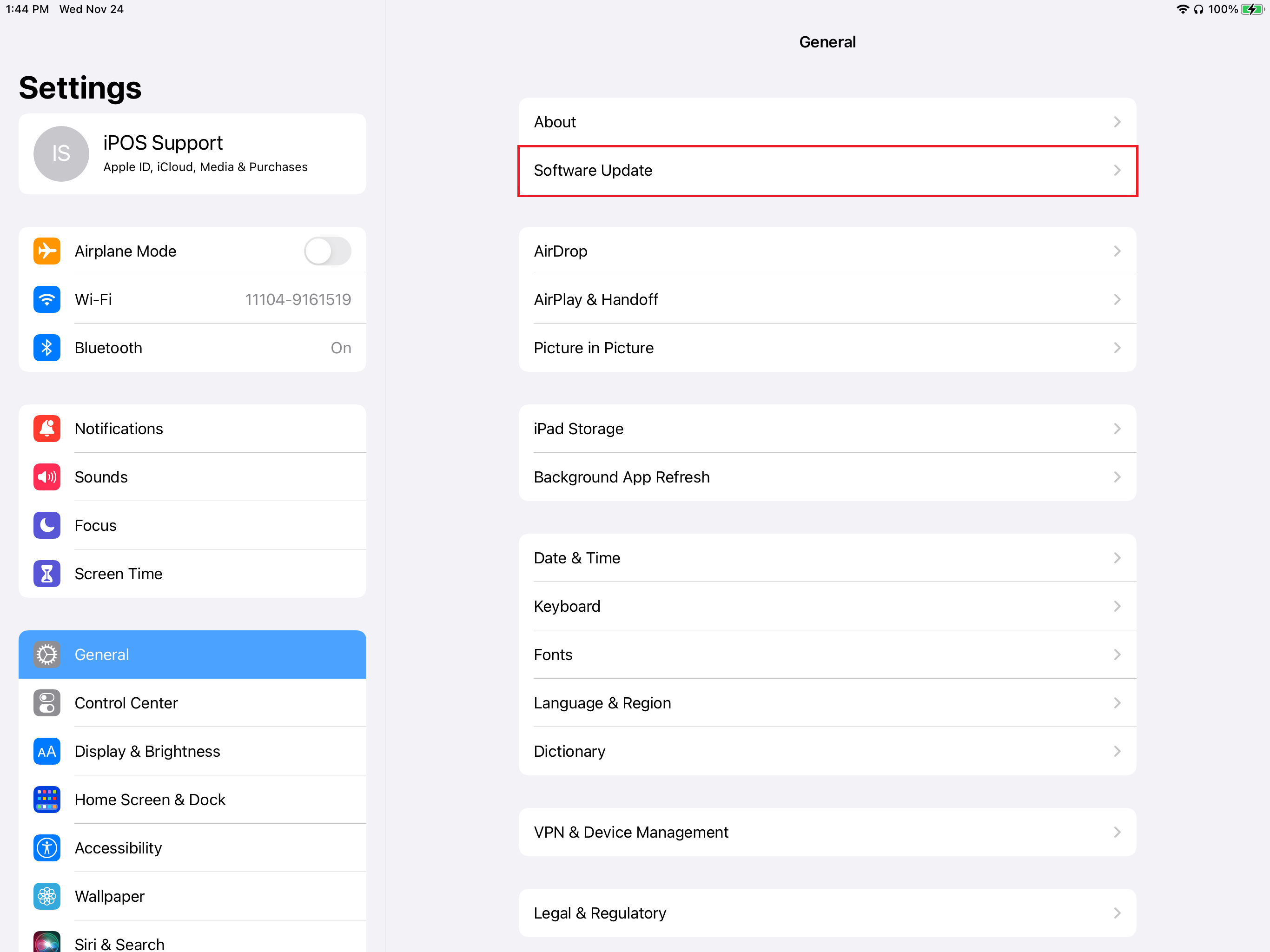
Task: Tap the Wi-Fi status bar icon
Action: coord(1182,9)
